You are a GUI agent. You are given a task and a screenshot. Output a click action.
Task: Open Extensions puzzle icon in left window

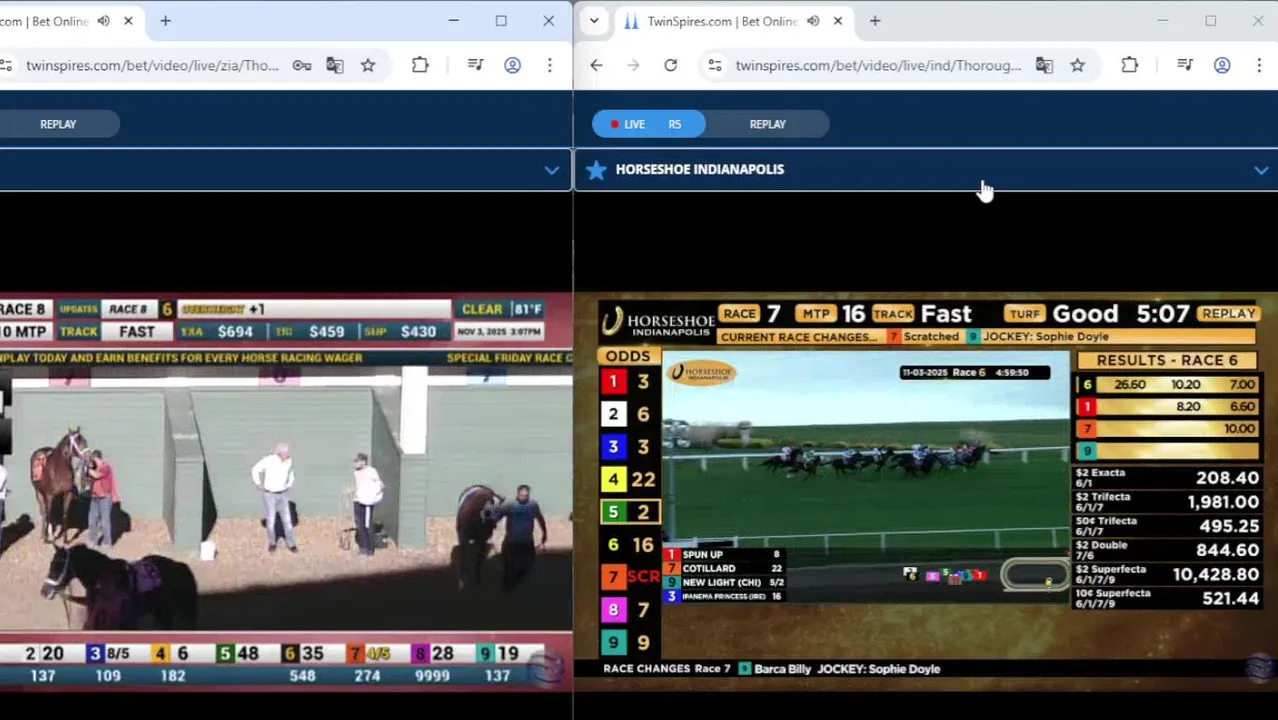click(420, 65)
